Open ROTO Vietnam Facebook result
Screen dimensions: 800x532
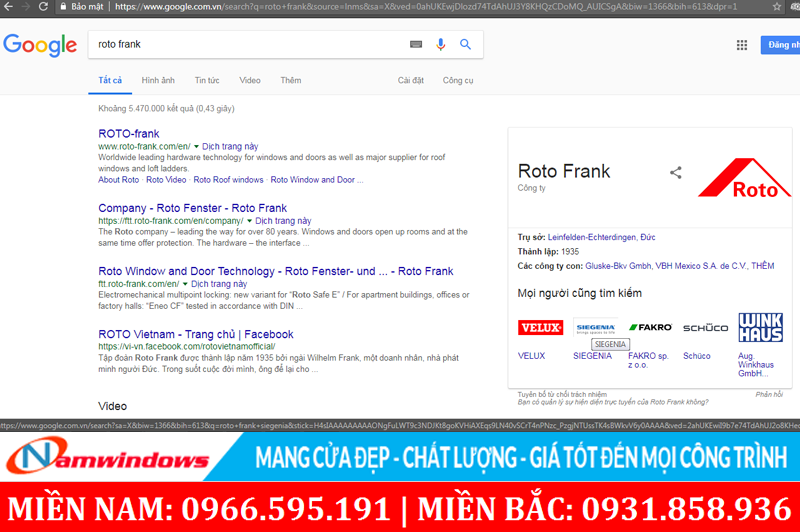[x=196, y=335]
